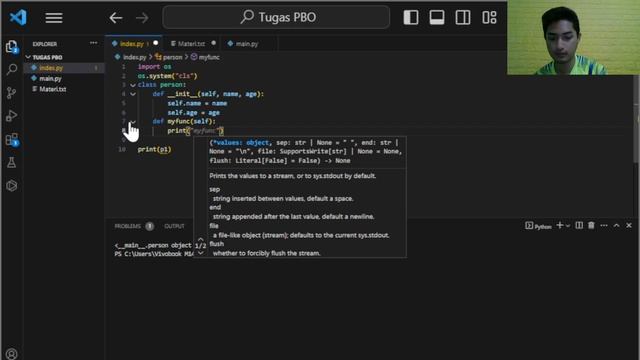The image size is (640, 360).
Task: Click the self.name = name line
Action: tap(197, 103)
